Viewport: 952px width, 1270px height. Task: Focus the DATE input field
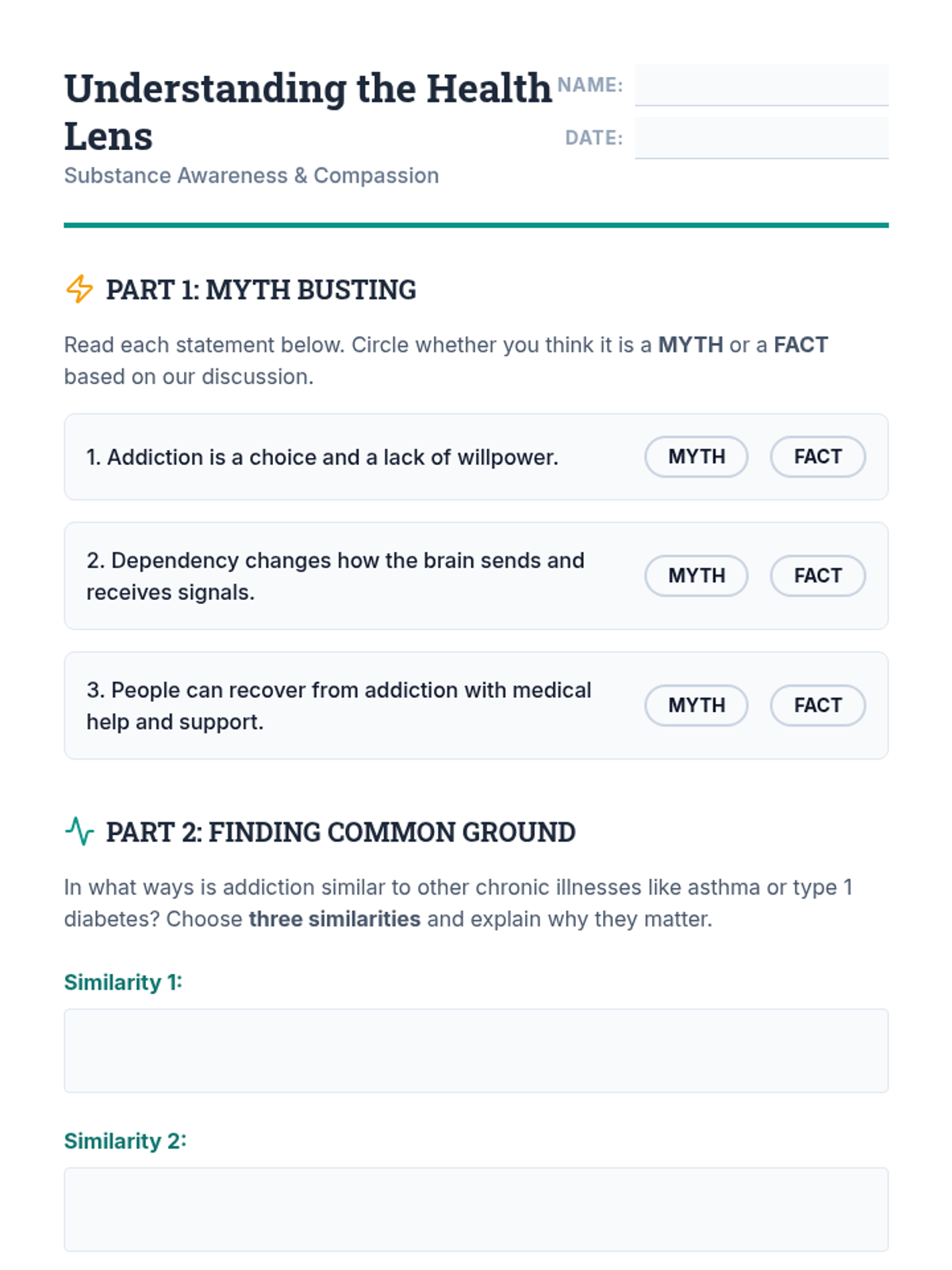(x=761, y=137)
